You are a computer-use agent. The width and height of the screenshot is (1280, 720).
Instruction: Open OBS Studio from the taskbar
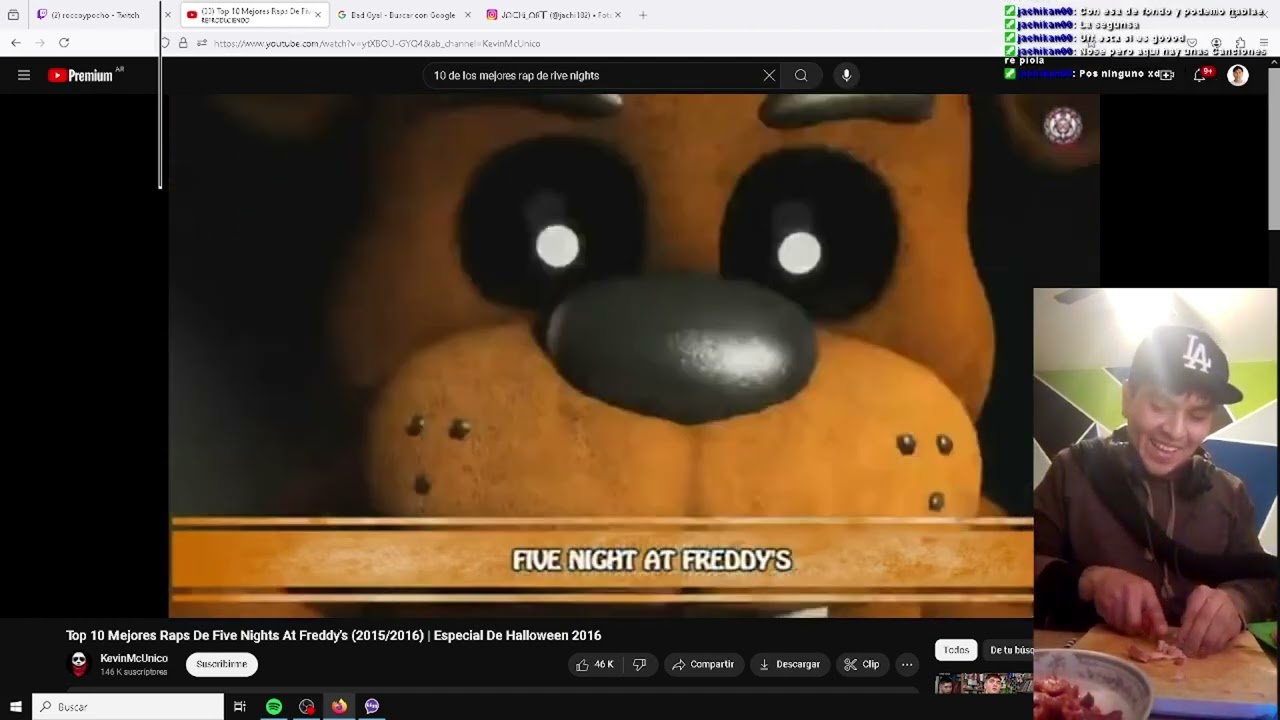(x=306, y=706)
